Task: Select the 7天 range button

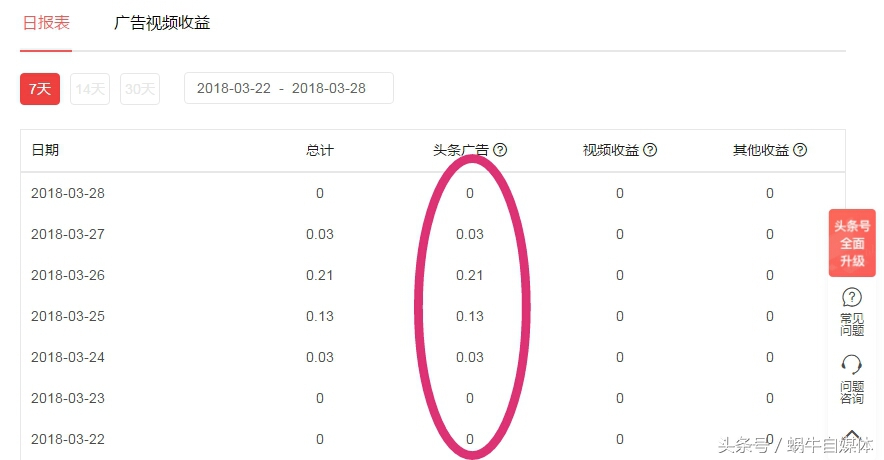Action: click(x=40, y=89)
